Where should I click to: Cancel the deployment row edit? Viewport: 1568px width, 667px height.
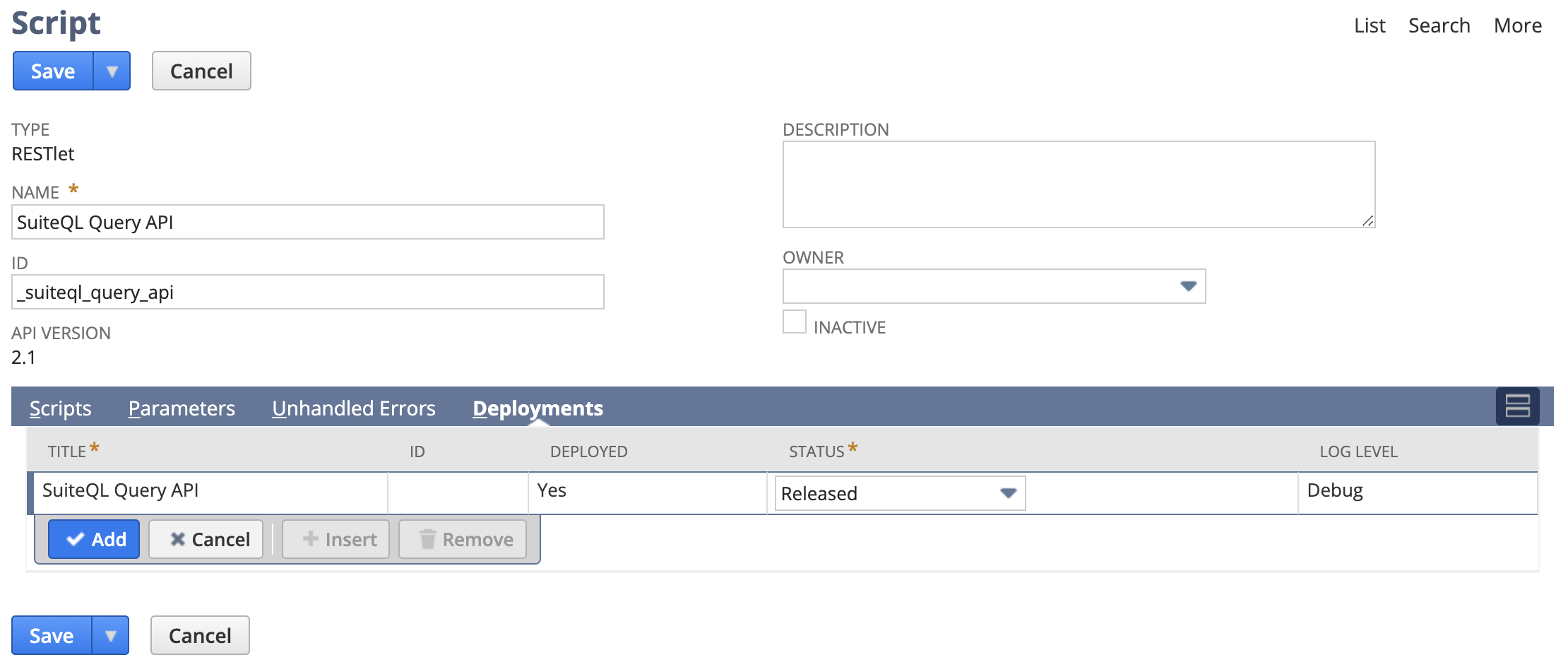point(206,539)
